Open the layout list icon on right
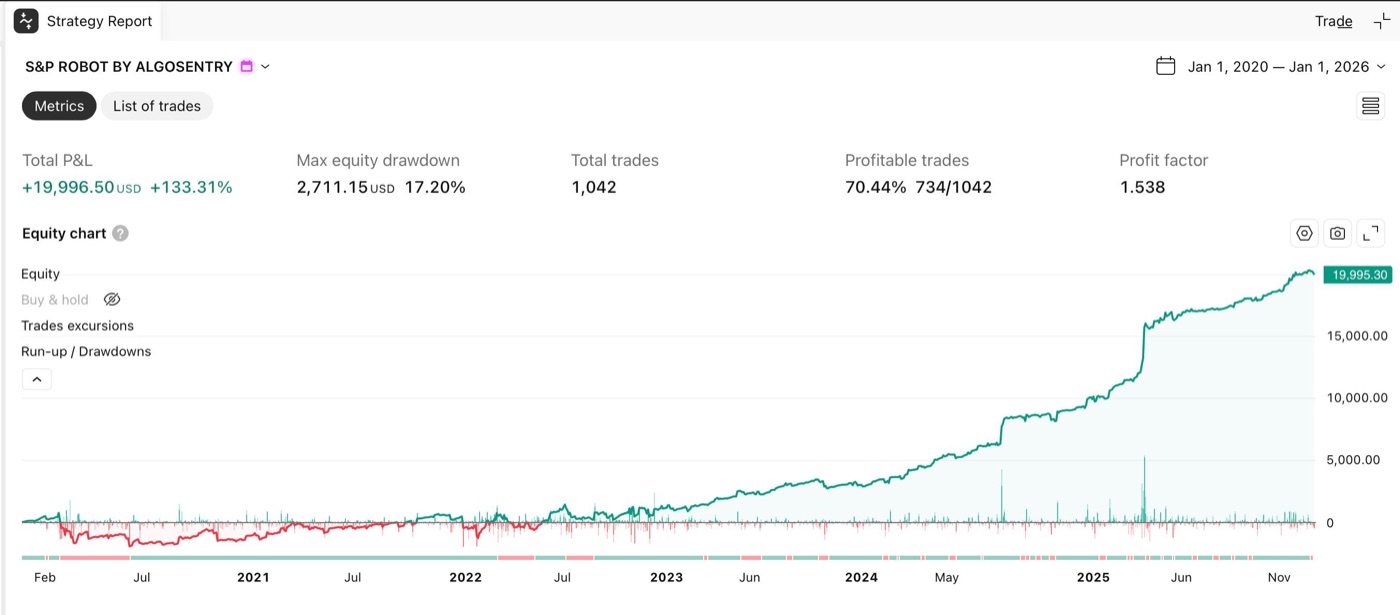Image resolution: width=1400 pixels, height=615 pixels. pyautogui.click(x=1370, y=106)
